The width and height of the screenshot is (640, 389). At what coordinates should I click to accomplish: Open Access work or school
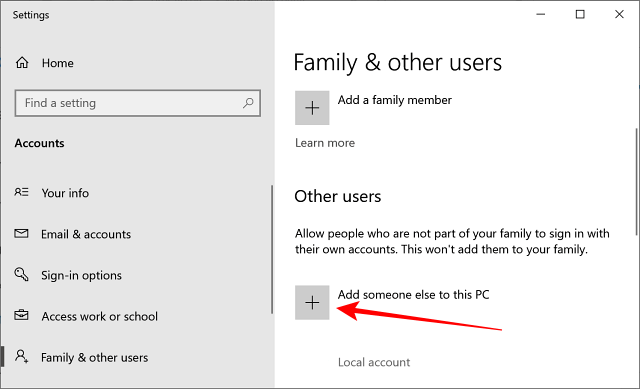tap(99, 316)
